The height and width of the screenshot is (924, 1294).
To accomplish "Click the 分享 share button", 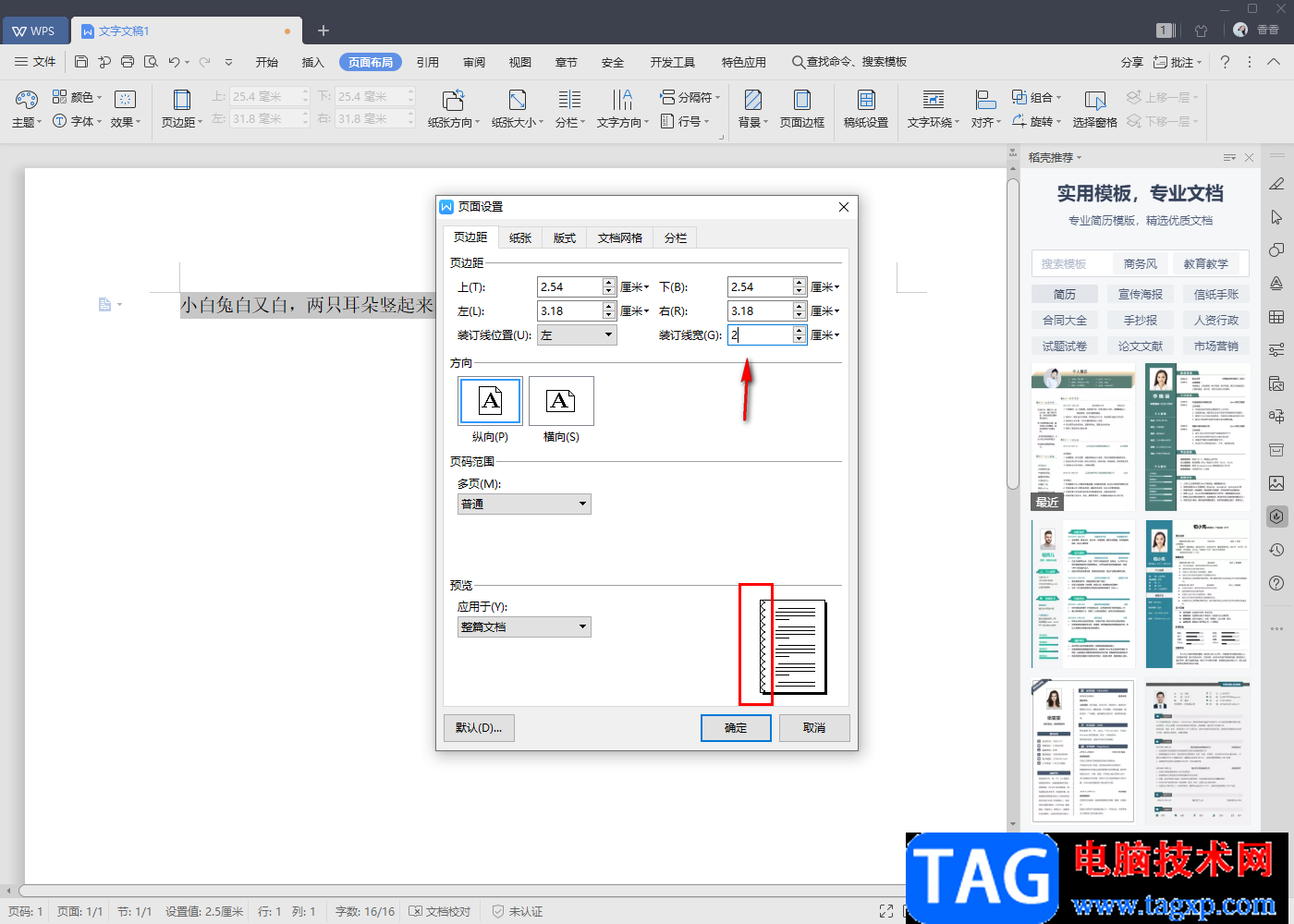I will coord(1132,62).
